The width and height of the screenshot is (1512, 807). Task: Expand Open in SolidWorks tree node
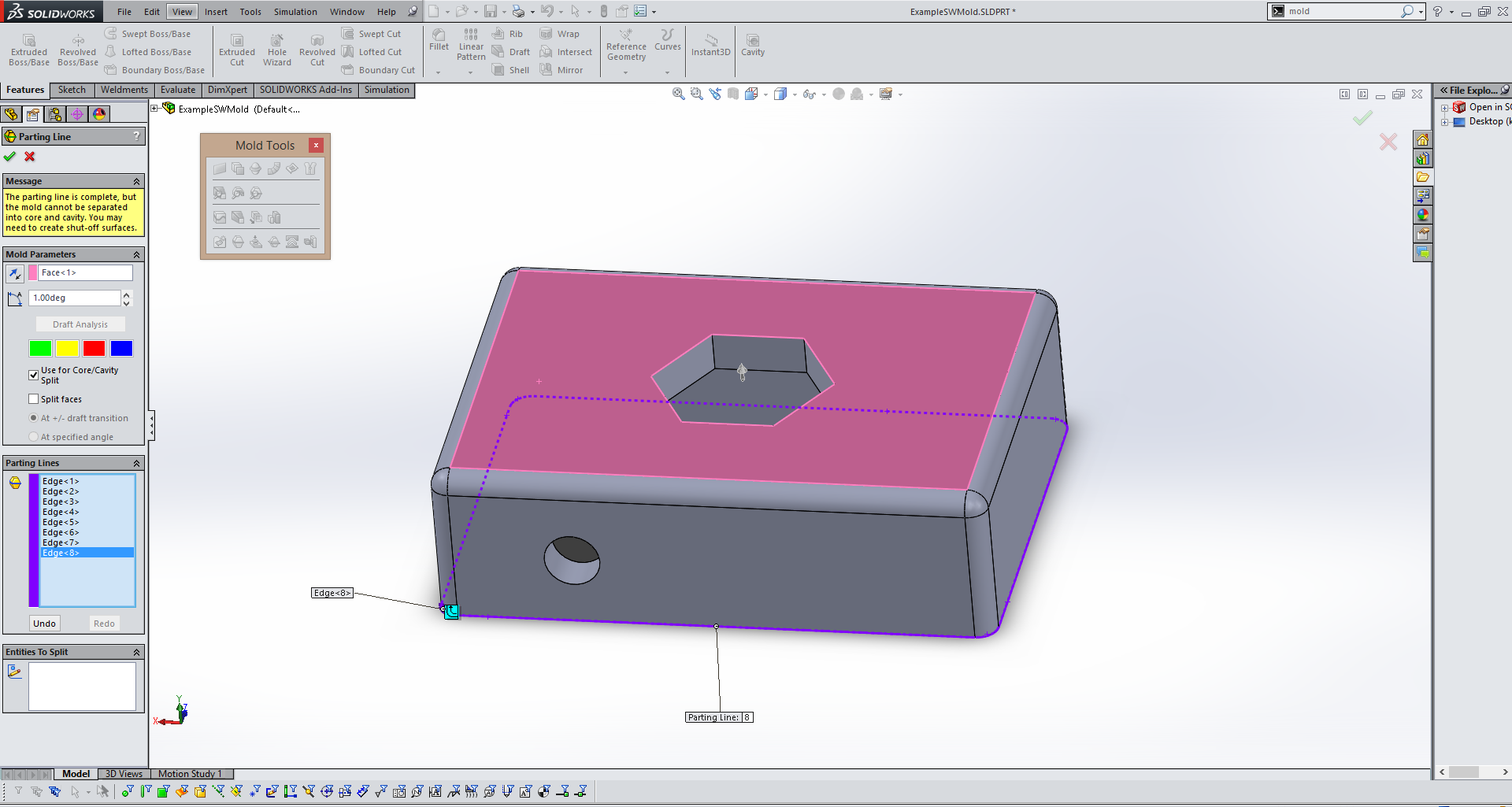1444,108
